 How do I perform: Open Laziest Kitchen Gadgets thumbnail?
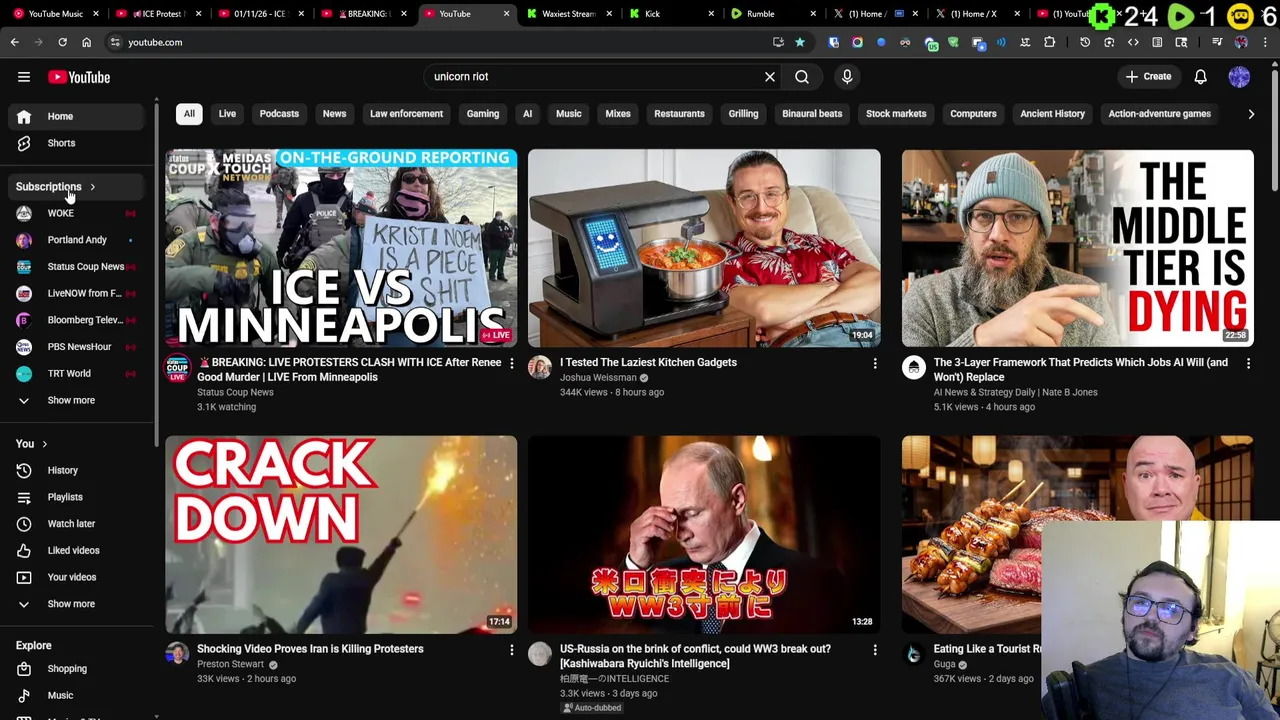click(704, 248)
